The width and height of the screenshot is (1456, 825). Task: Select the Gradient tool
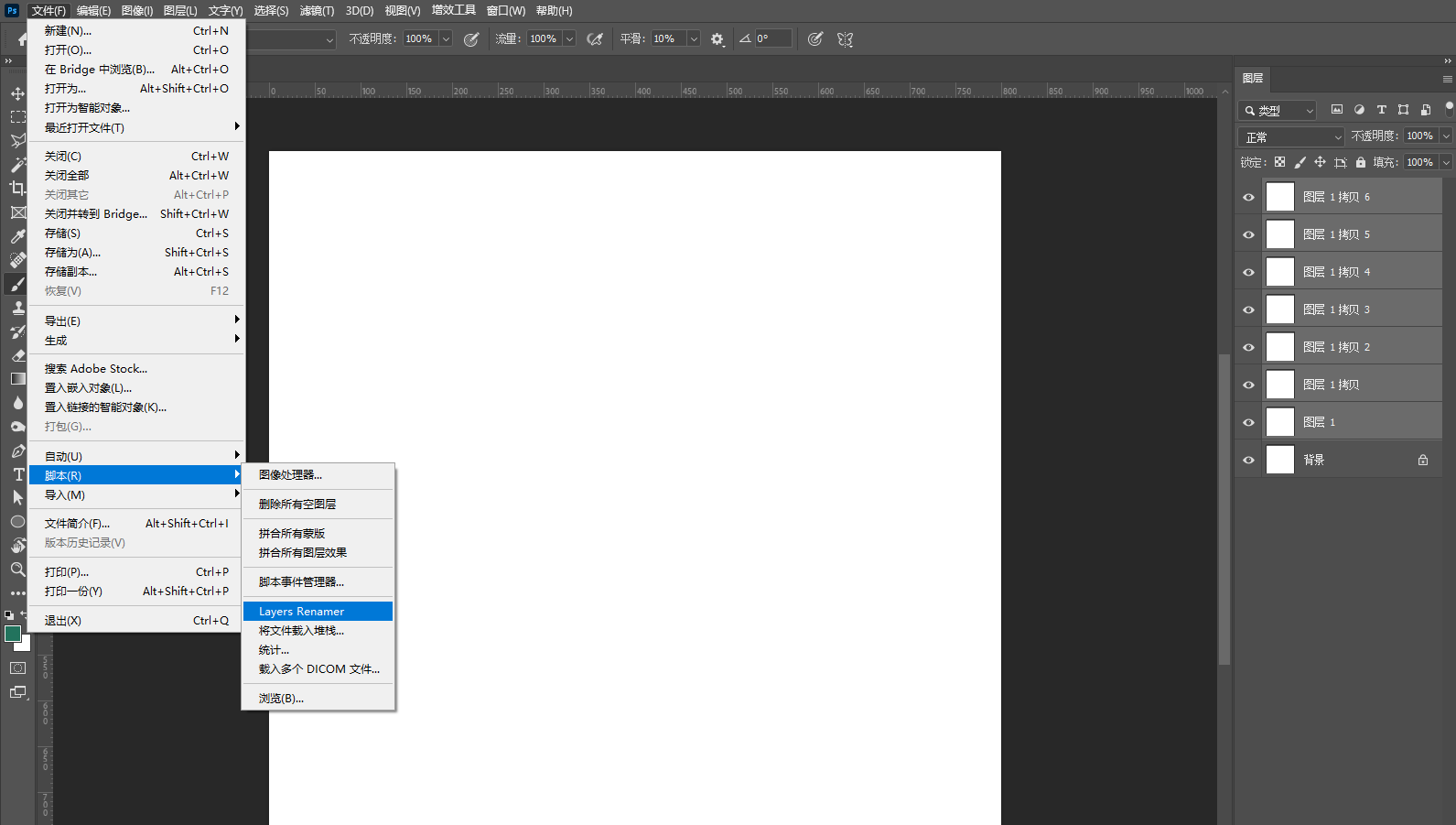point(17,379)
